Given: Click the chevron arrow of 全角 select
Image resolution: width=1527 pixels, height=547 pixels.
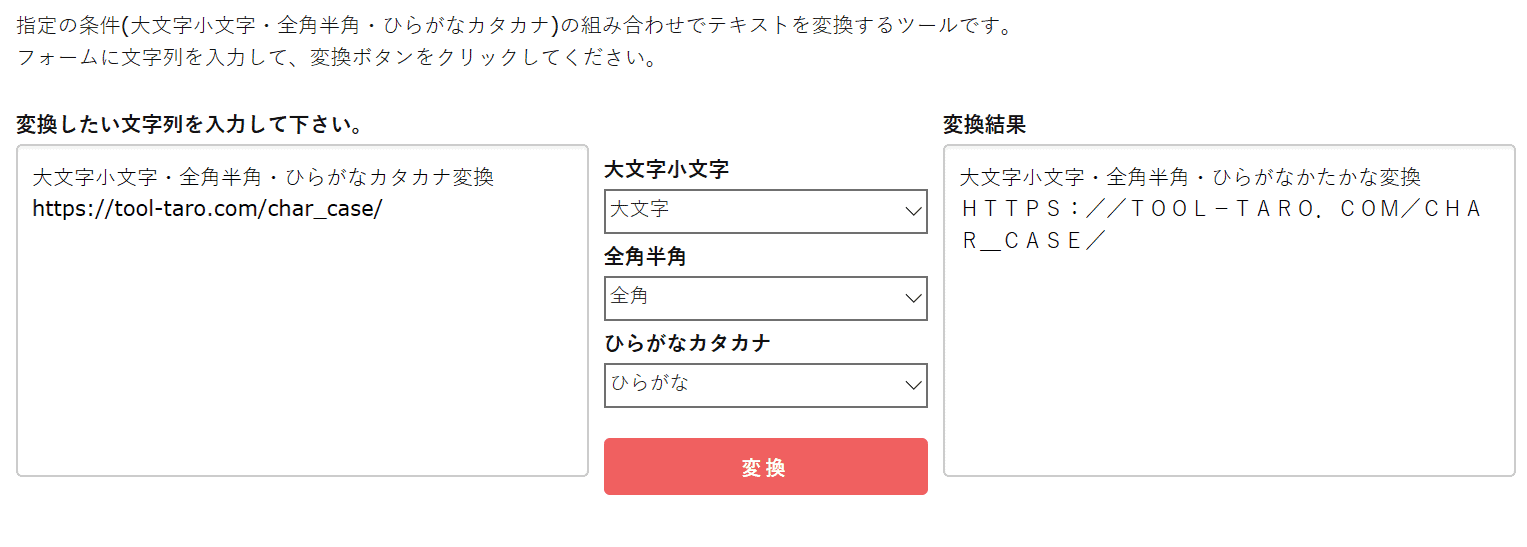Looking at the screenshot, I should [912, 298].
